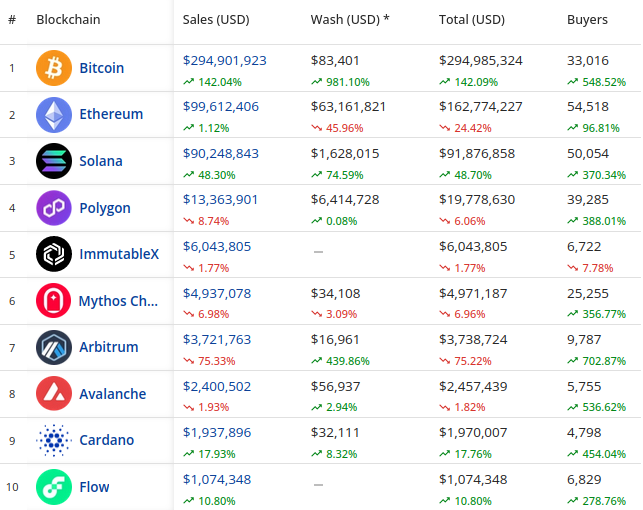Click the Arbitrum logo icon
This screenshot has width=643, height=510.
click(x=54, y=347)
